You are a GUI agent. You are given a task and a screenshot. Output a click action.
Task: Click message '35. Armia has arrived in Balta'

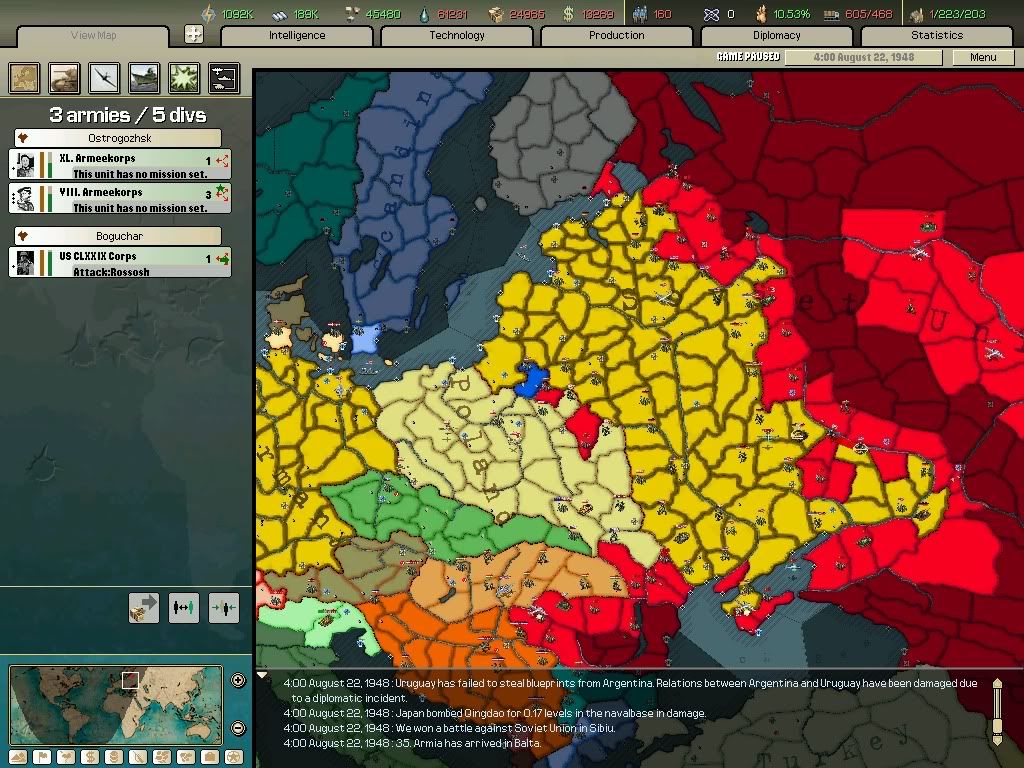click(x=412, y=743)
